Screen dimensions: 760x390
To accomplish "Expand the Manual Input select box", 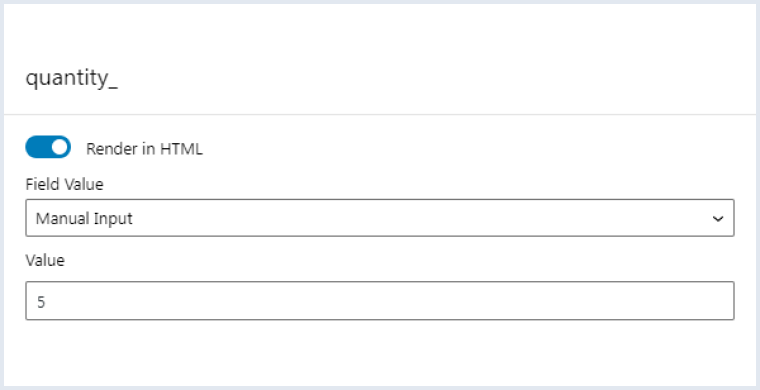I will click(x=380, y=218).
